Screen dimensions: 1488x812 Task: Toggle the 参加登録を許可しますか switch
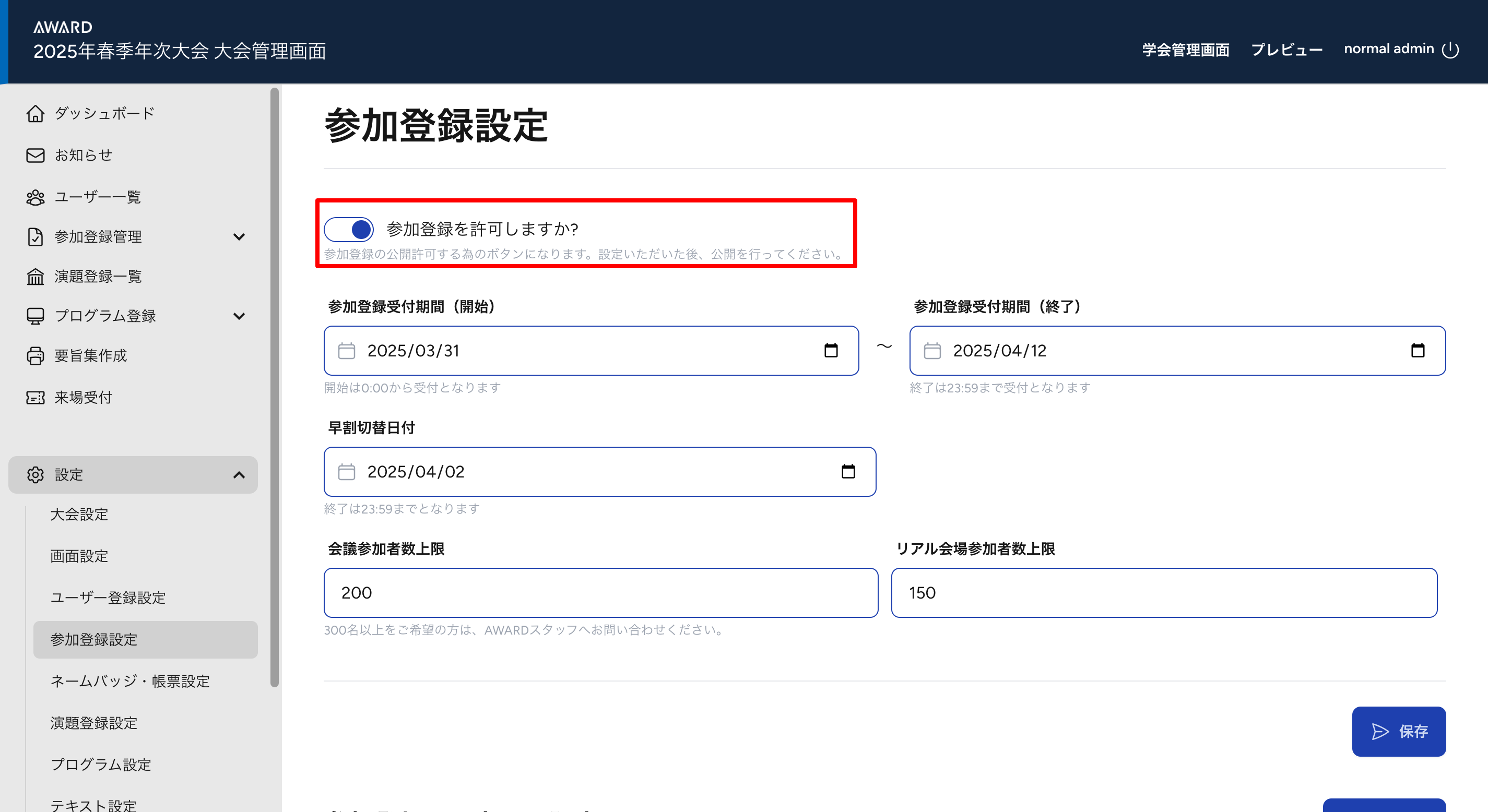click(x=349, y=229)
